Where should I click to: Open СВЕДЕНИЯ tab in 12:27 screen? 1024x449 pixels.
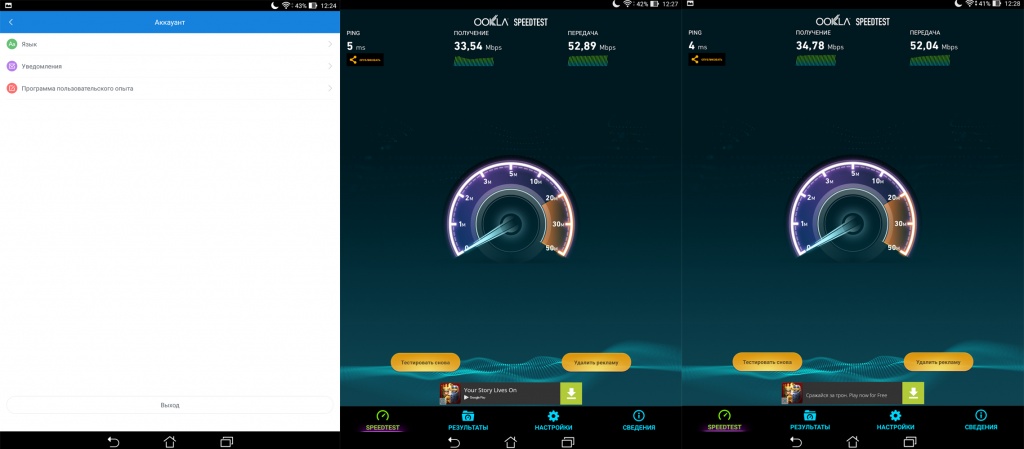click(x=639, y=421)
